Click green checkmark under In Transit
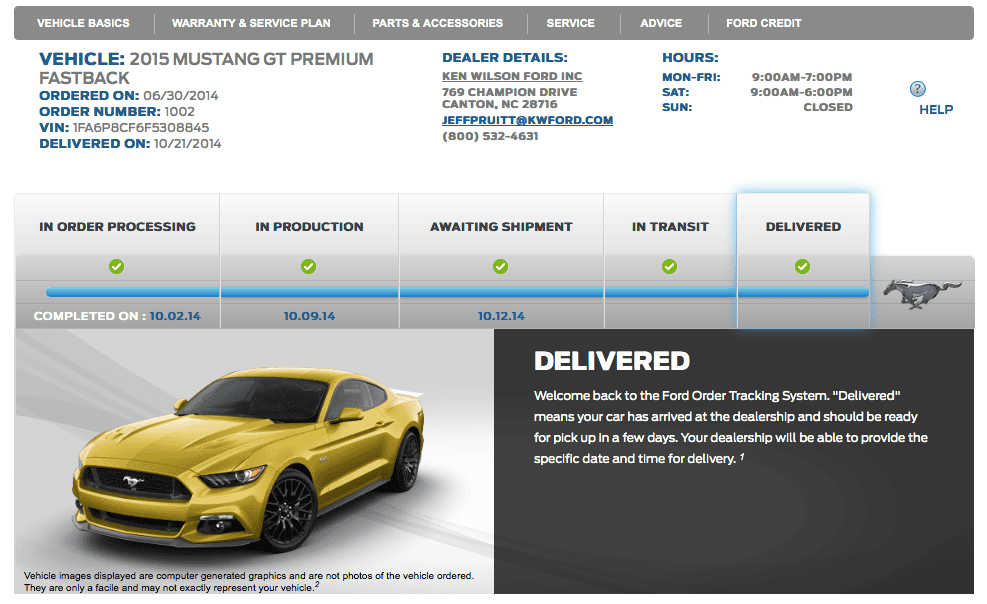 pos(670,267)
